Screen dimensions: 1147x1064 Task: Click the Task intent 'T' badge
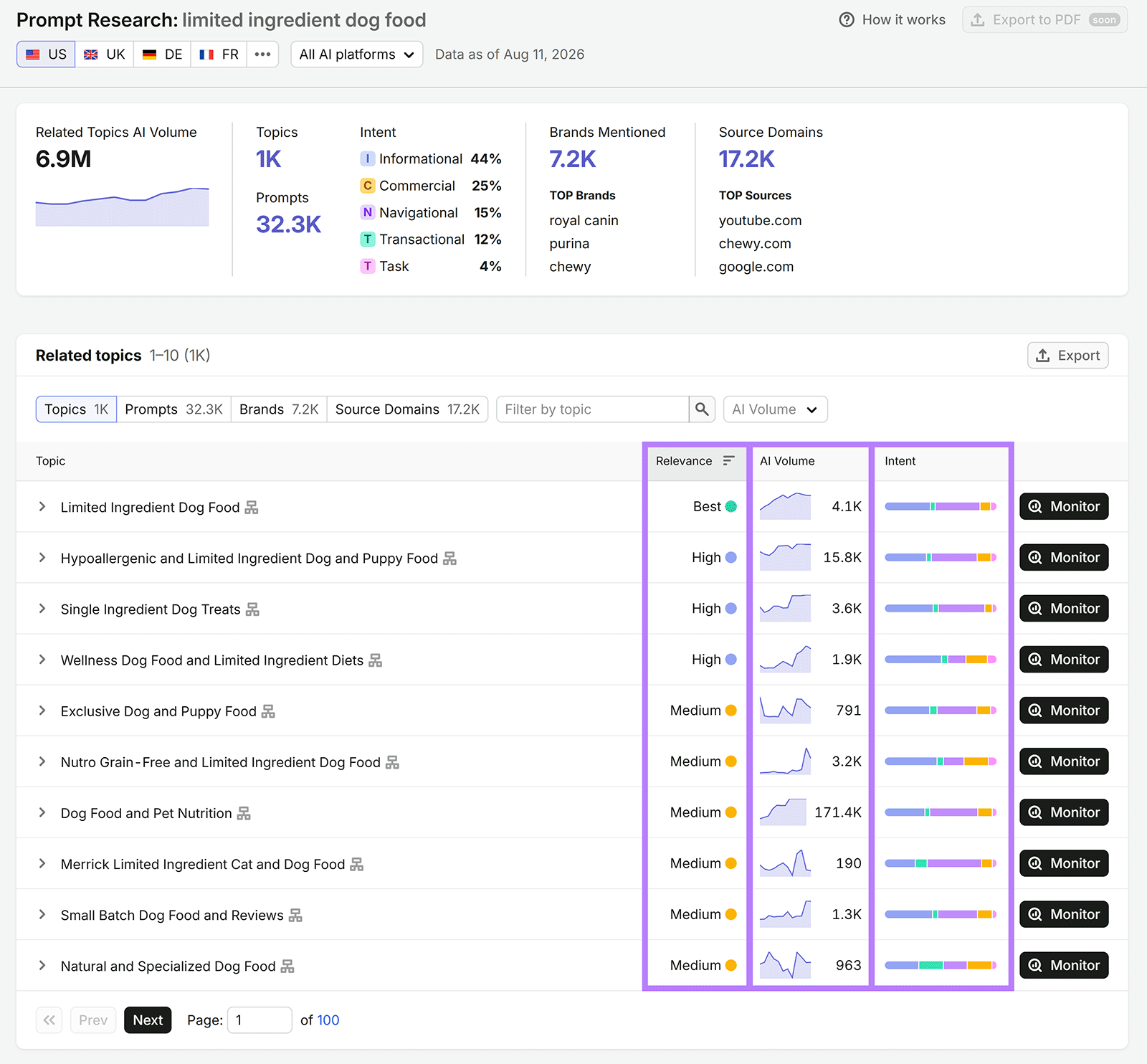click(368, 267)
